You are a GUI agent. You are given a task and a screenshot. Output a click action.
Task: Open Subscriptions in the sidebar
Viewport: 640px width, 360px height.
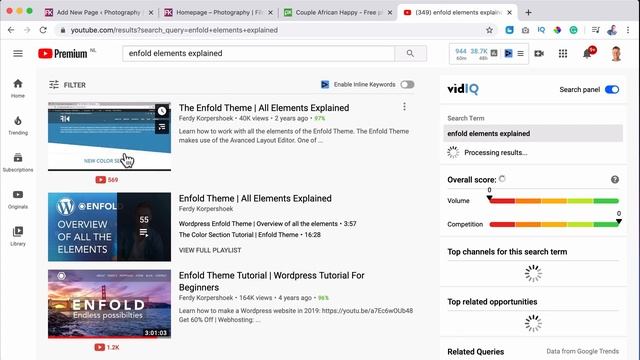18,162
